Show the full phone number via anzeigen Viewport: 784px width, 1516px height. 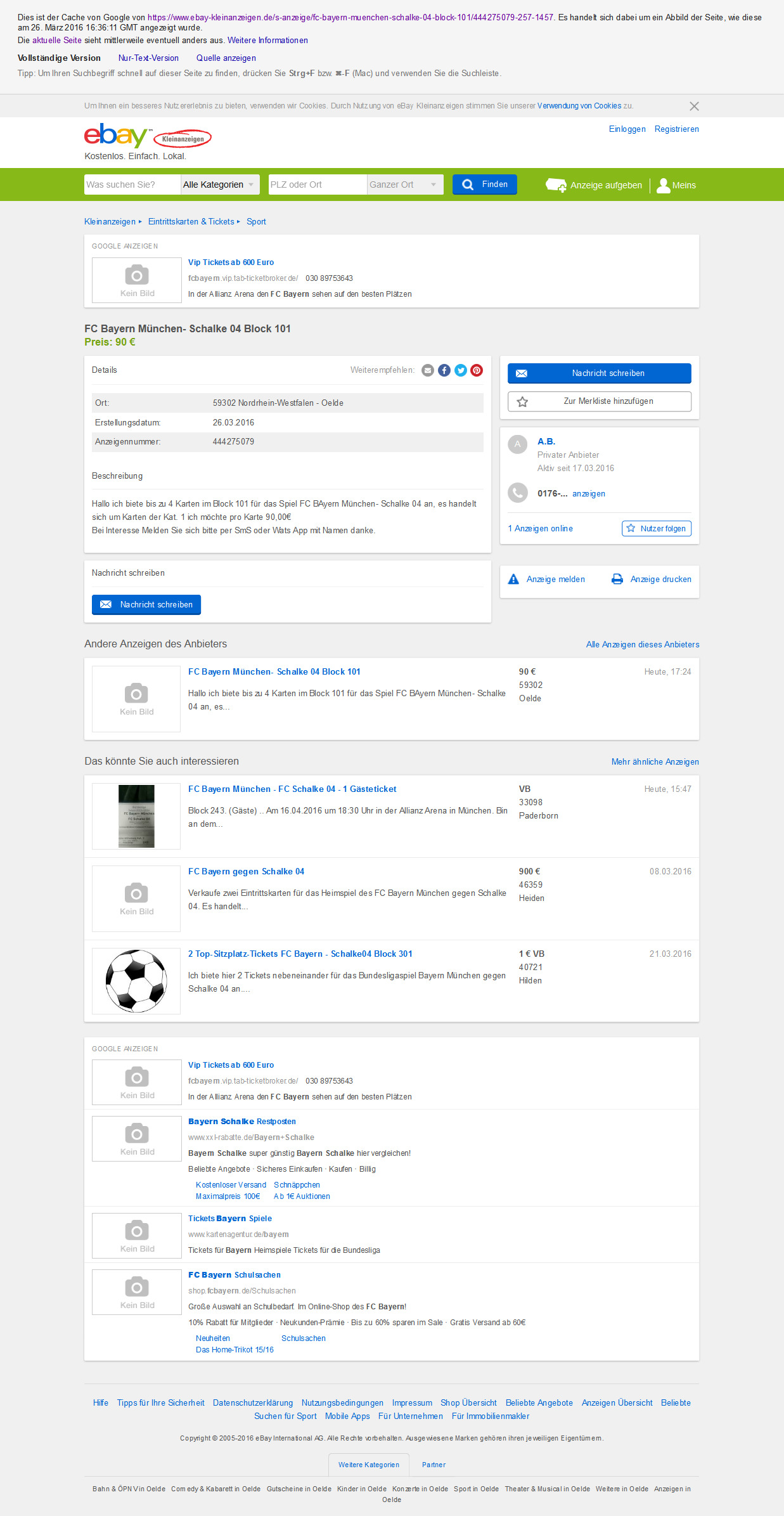click(589, 493)
